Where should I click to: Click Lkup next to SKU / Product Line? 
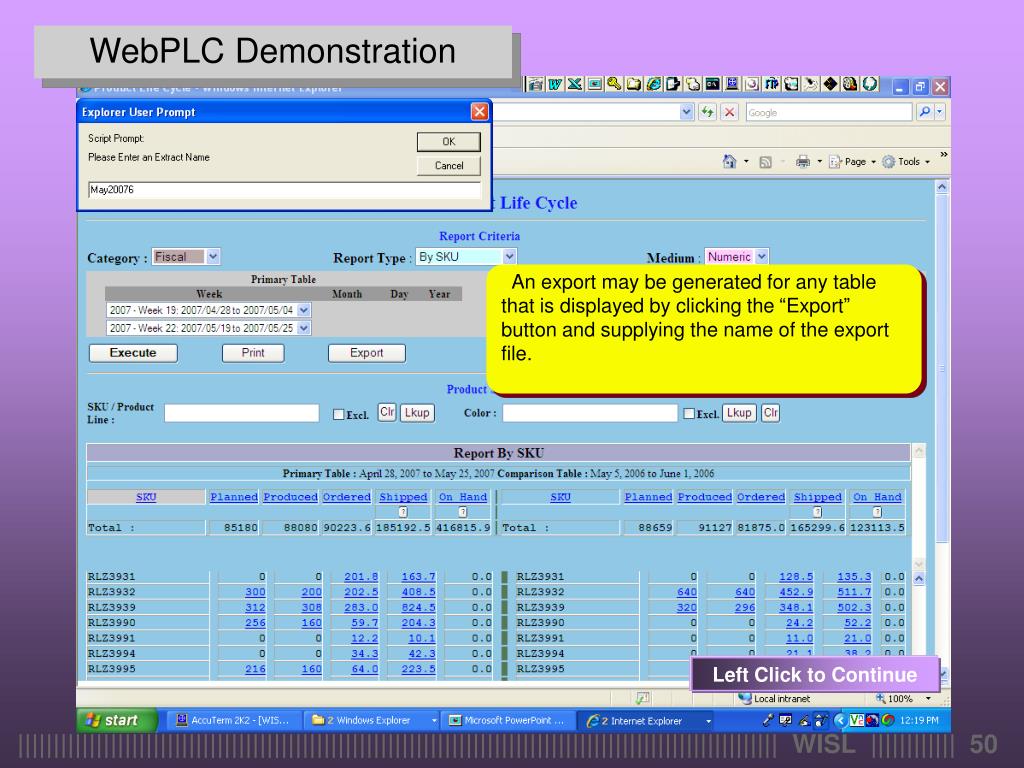tap(417, 413)
